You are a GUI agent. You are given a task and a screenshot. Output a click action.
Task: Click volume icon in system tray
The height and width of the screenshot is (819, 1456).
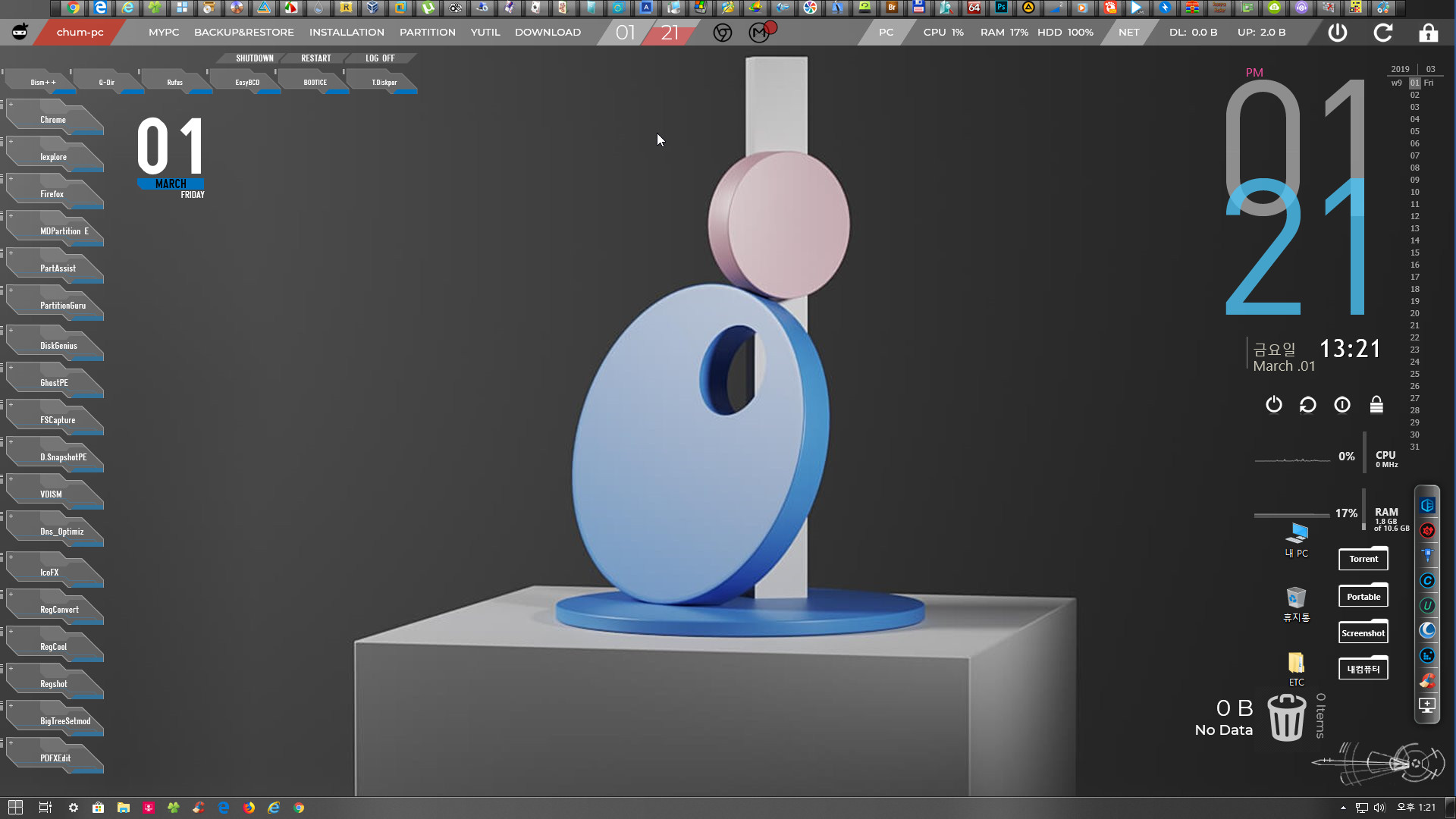point(1379,808)
